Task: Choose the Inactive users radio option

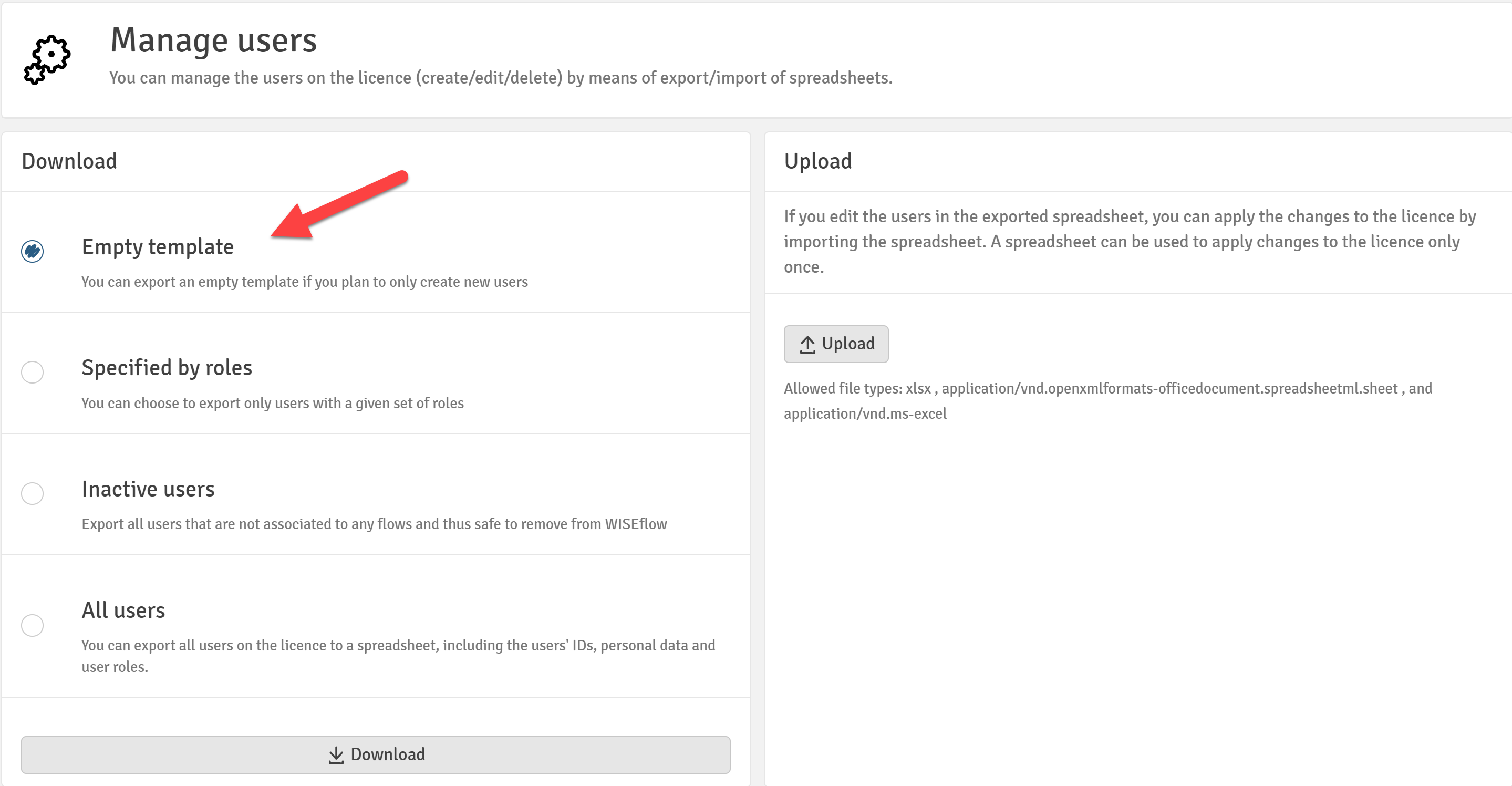Action: pyautogui.click(x=32, y=494)
